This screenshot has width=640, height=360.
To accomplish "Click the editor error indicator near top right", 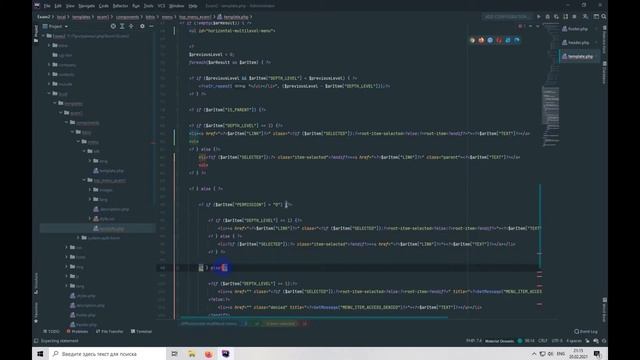I will 521,26.
